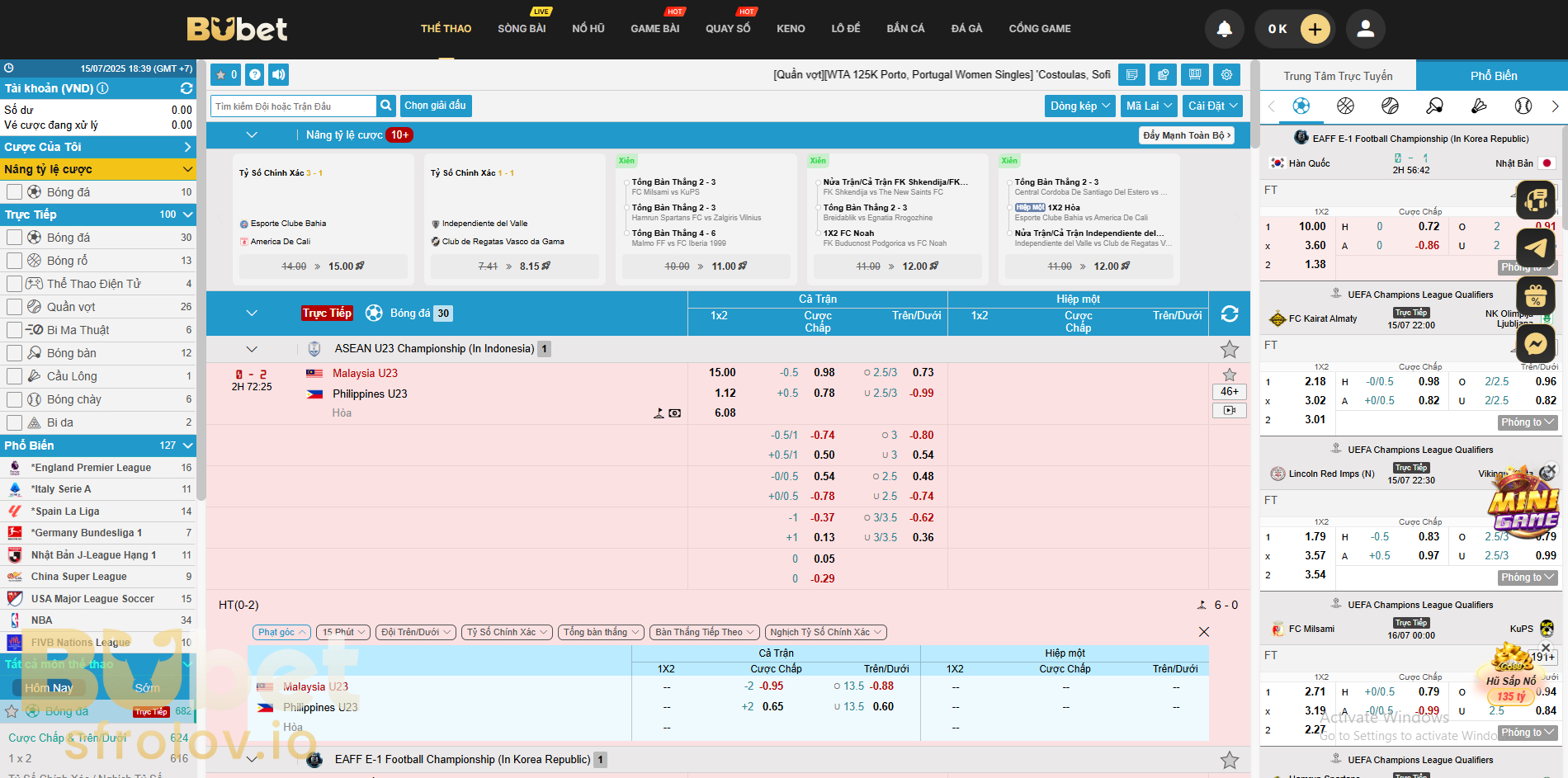1568x778 pixels.
Task: Click the user profile icon
Action: pos(1365,29)
